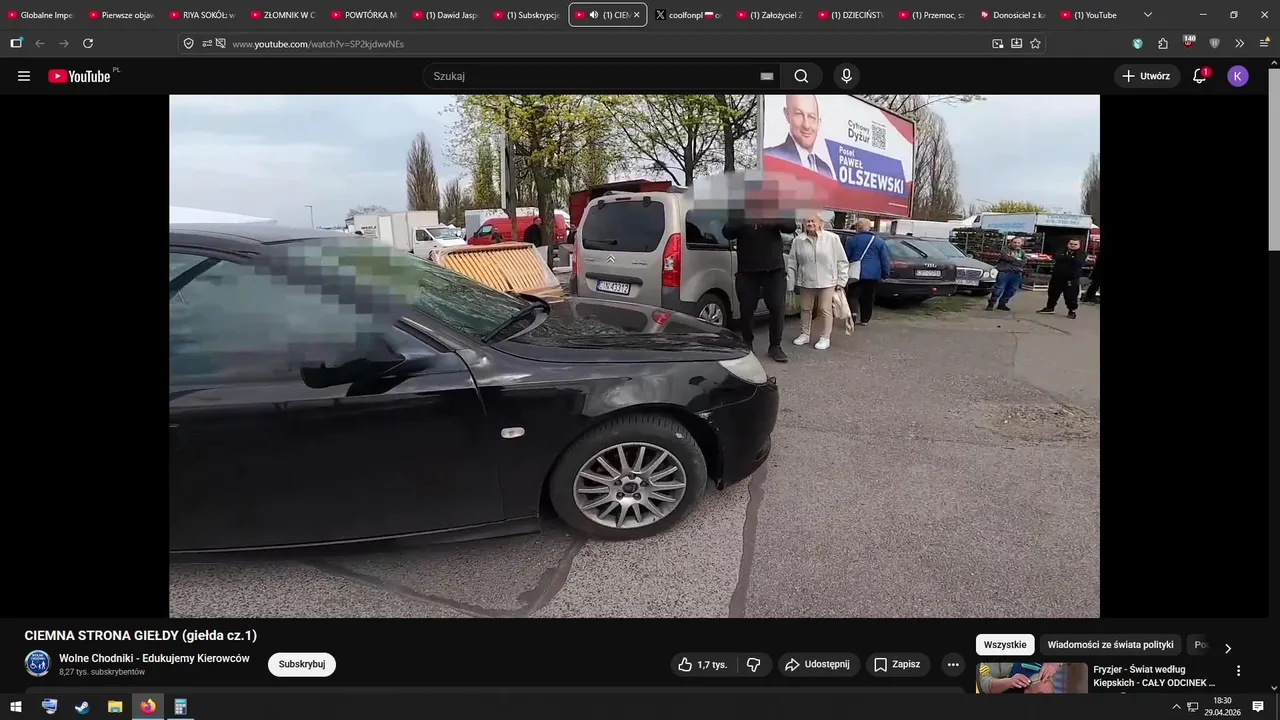Open the calculator app in taskbar
This screenshot has width=1280, height=720.
181,707
